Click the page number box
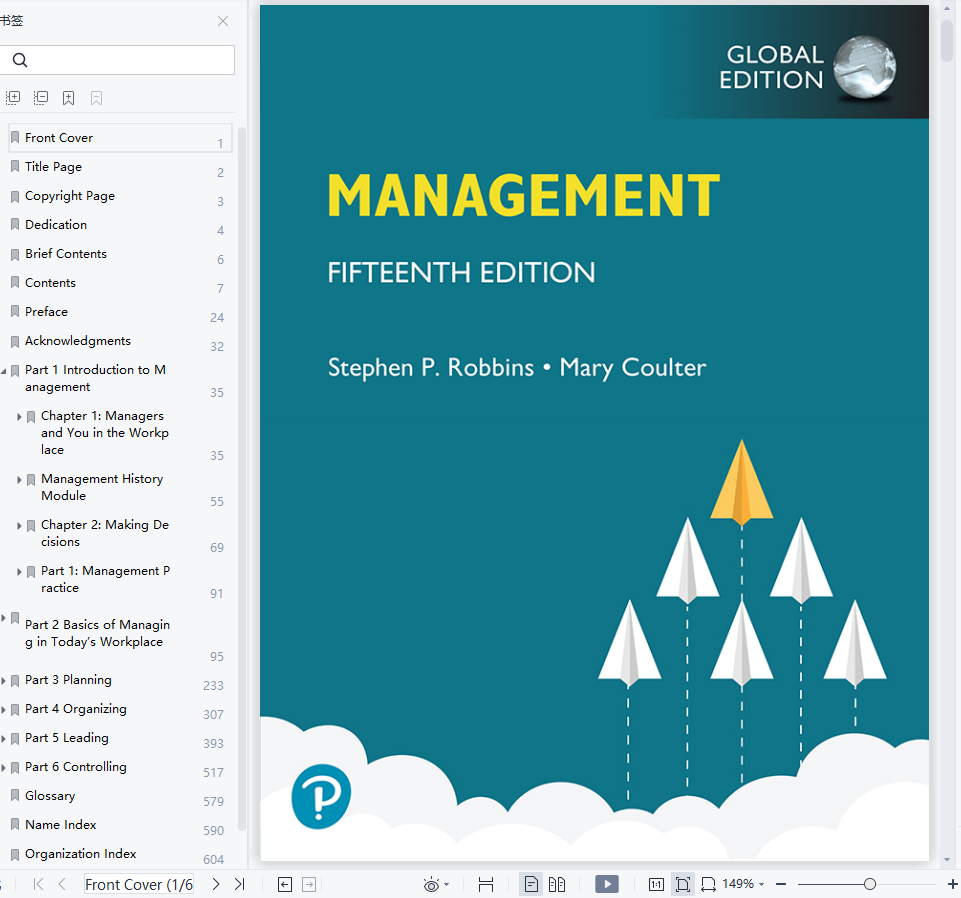961x898 pixels. pyautogui.click(x=139, y=885)
